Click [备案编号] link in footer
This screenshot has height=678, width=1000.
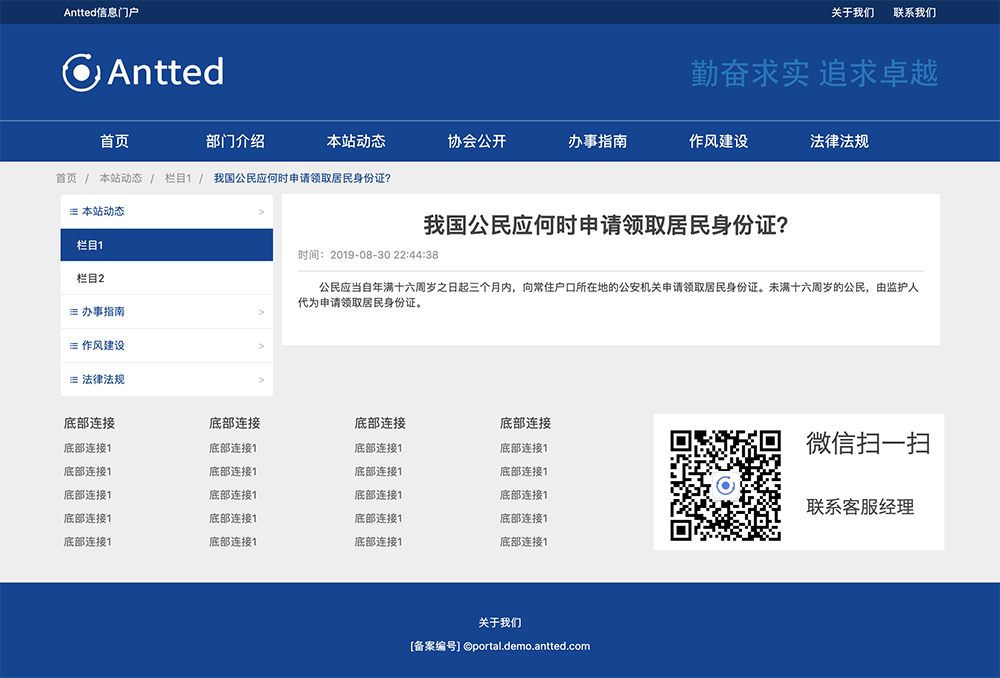click(435, 646)
